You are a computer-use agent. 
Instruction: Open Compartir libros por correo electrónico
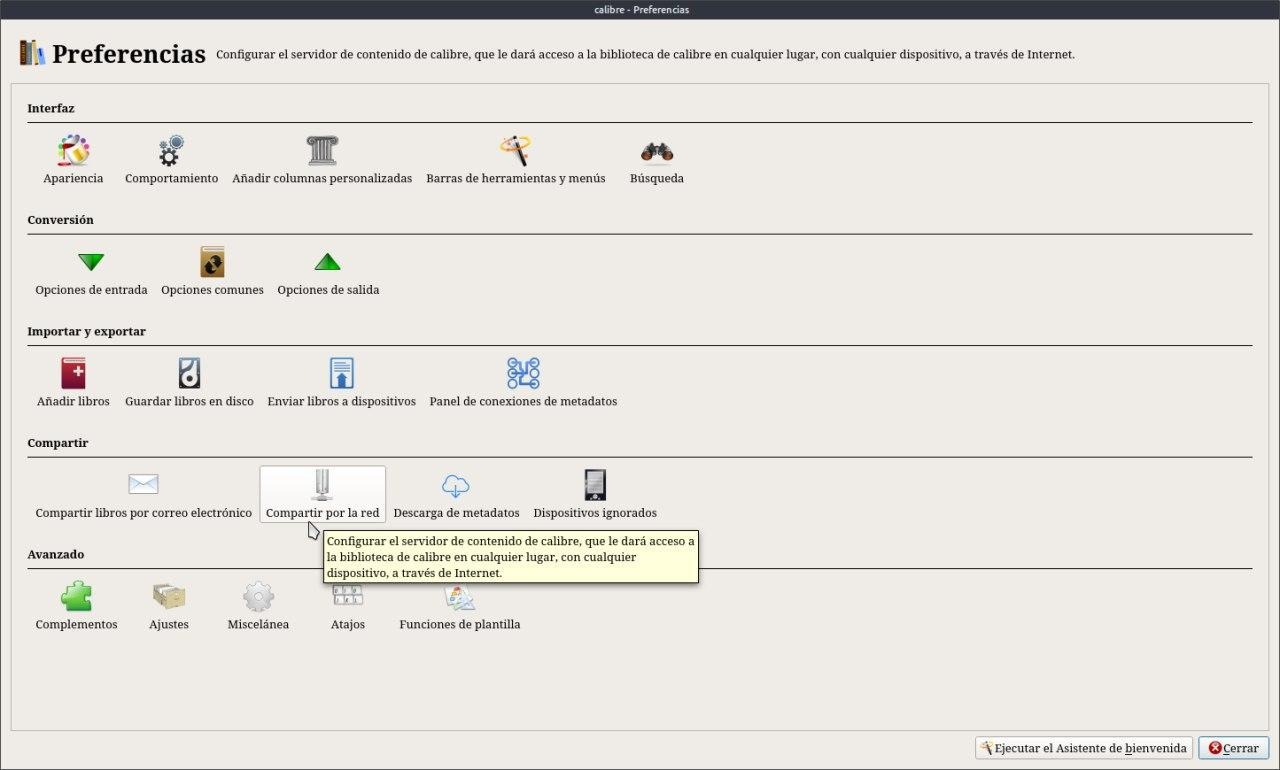(144, 496)
